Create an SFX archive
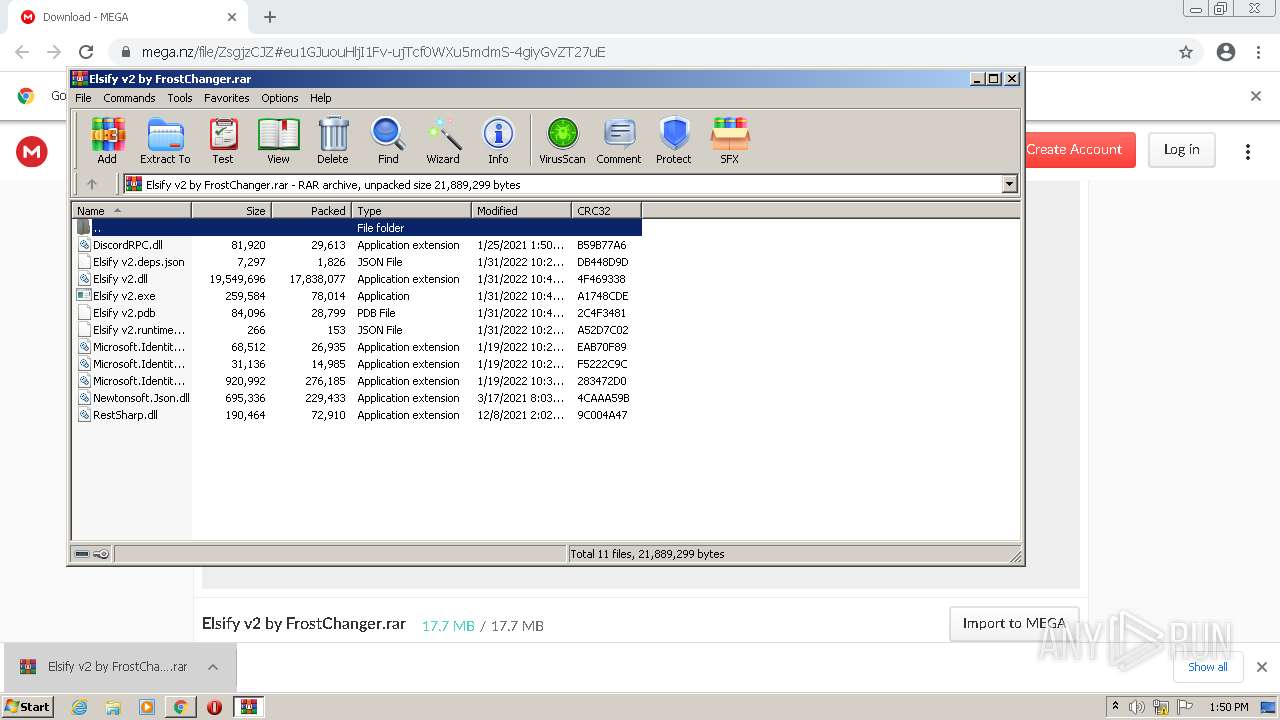The height and width of the screenshot is (720, 1280). pos(730,140)
